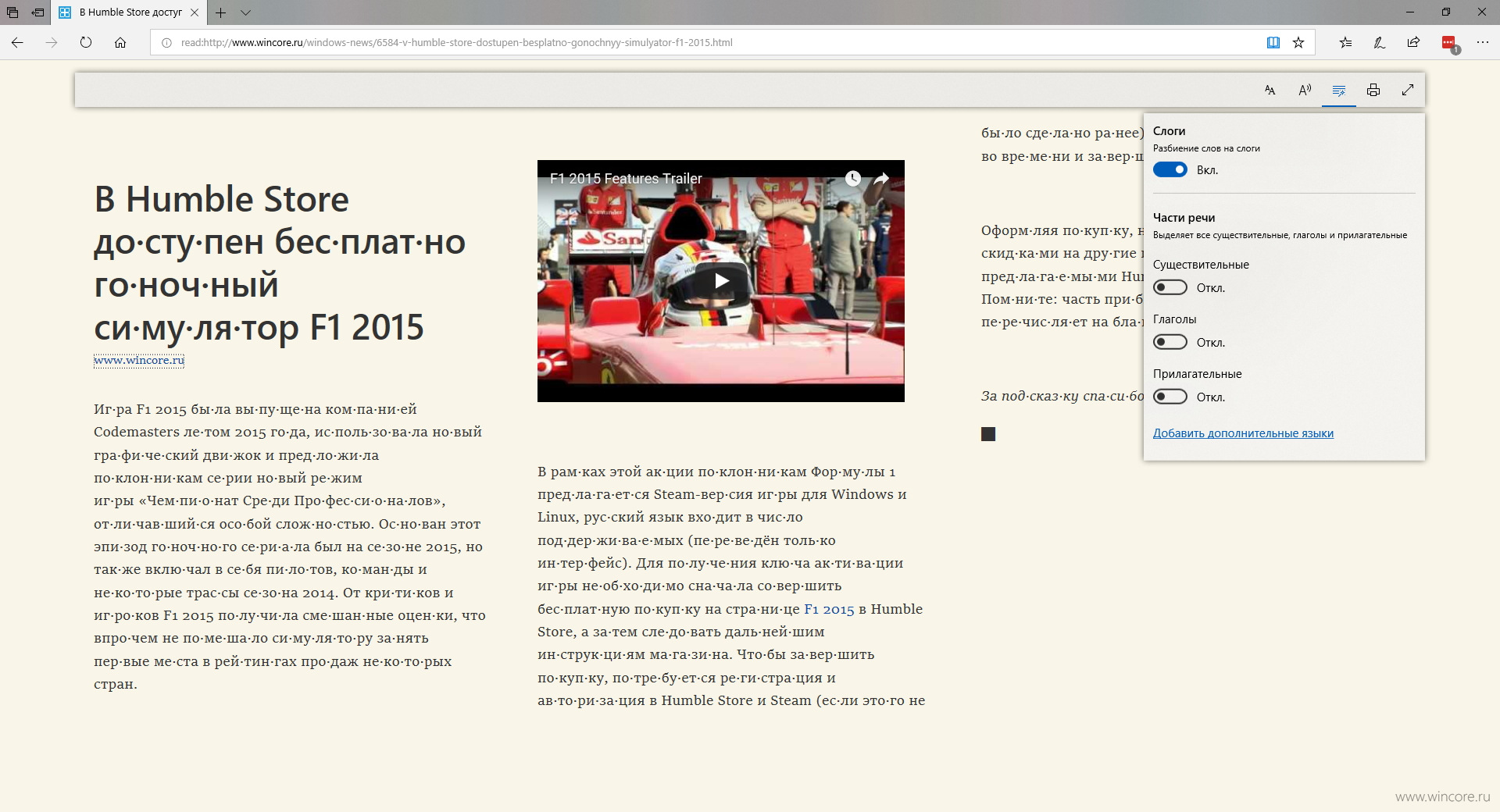Restore down the browser window
Viewport: 1500px width, 812px height.
[x=1445, y=12]
